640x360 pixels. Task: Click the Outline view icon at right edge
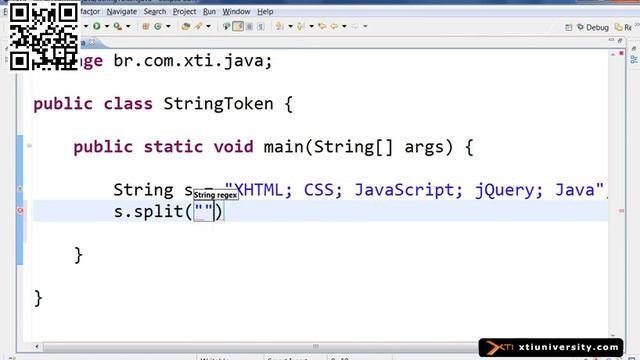click(x=634, y=60)
